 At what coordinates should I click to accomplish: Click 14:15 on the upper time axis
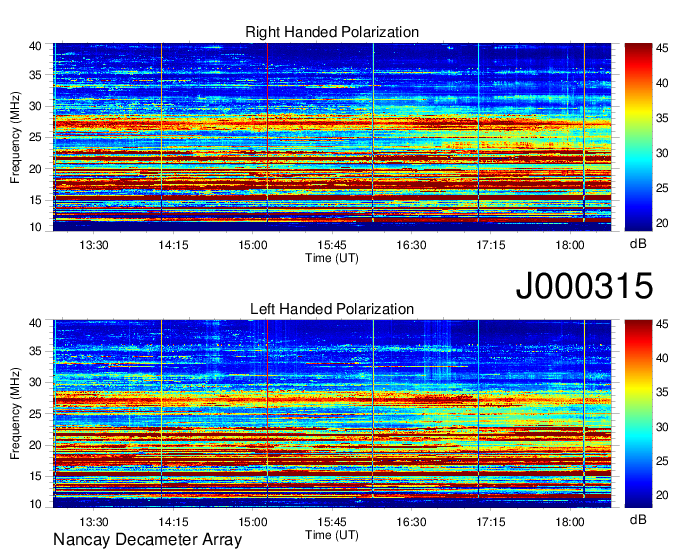tap(173, 245)
